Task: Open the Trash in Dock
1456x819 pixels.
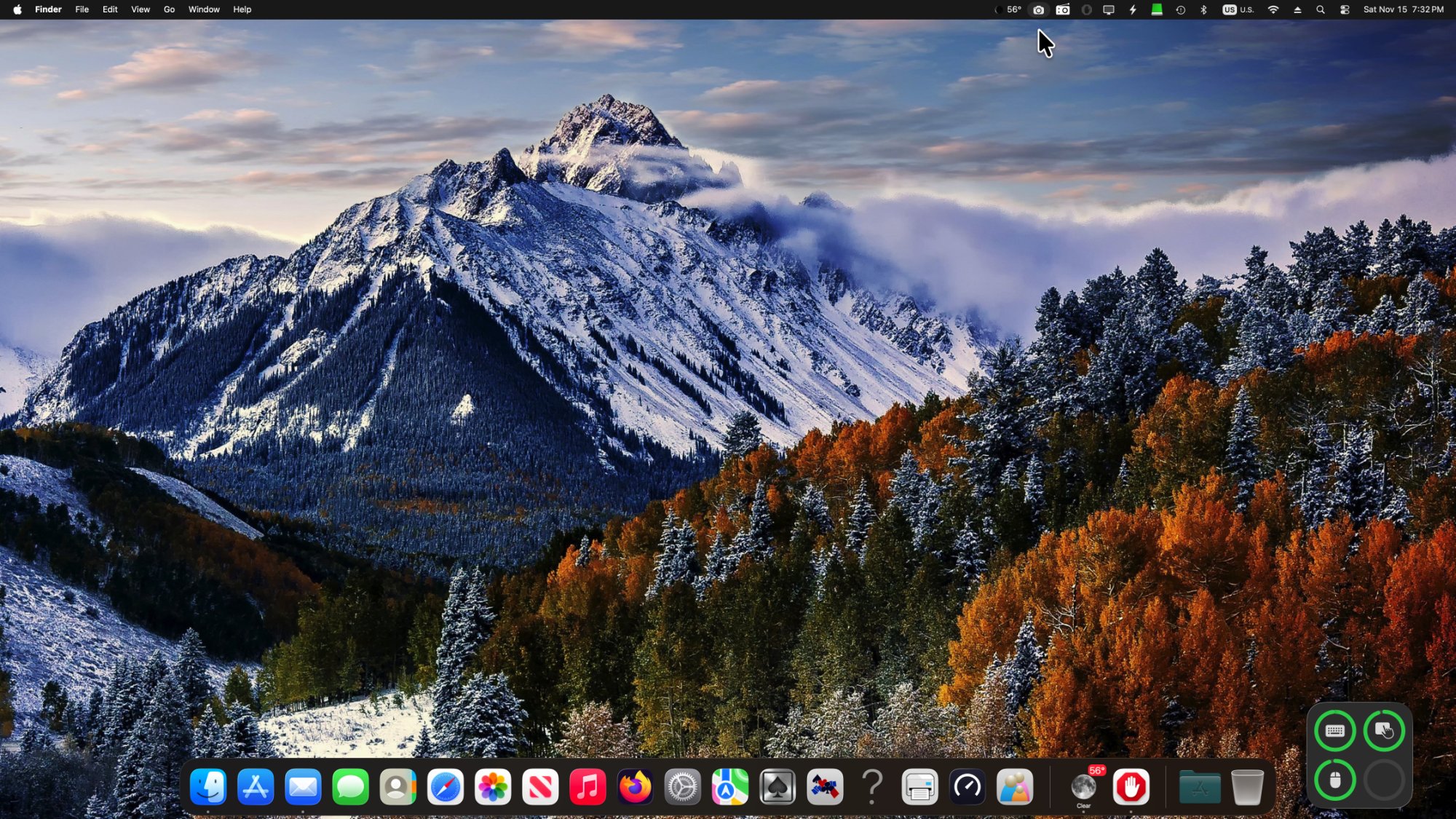Action: point(1247,787)
